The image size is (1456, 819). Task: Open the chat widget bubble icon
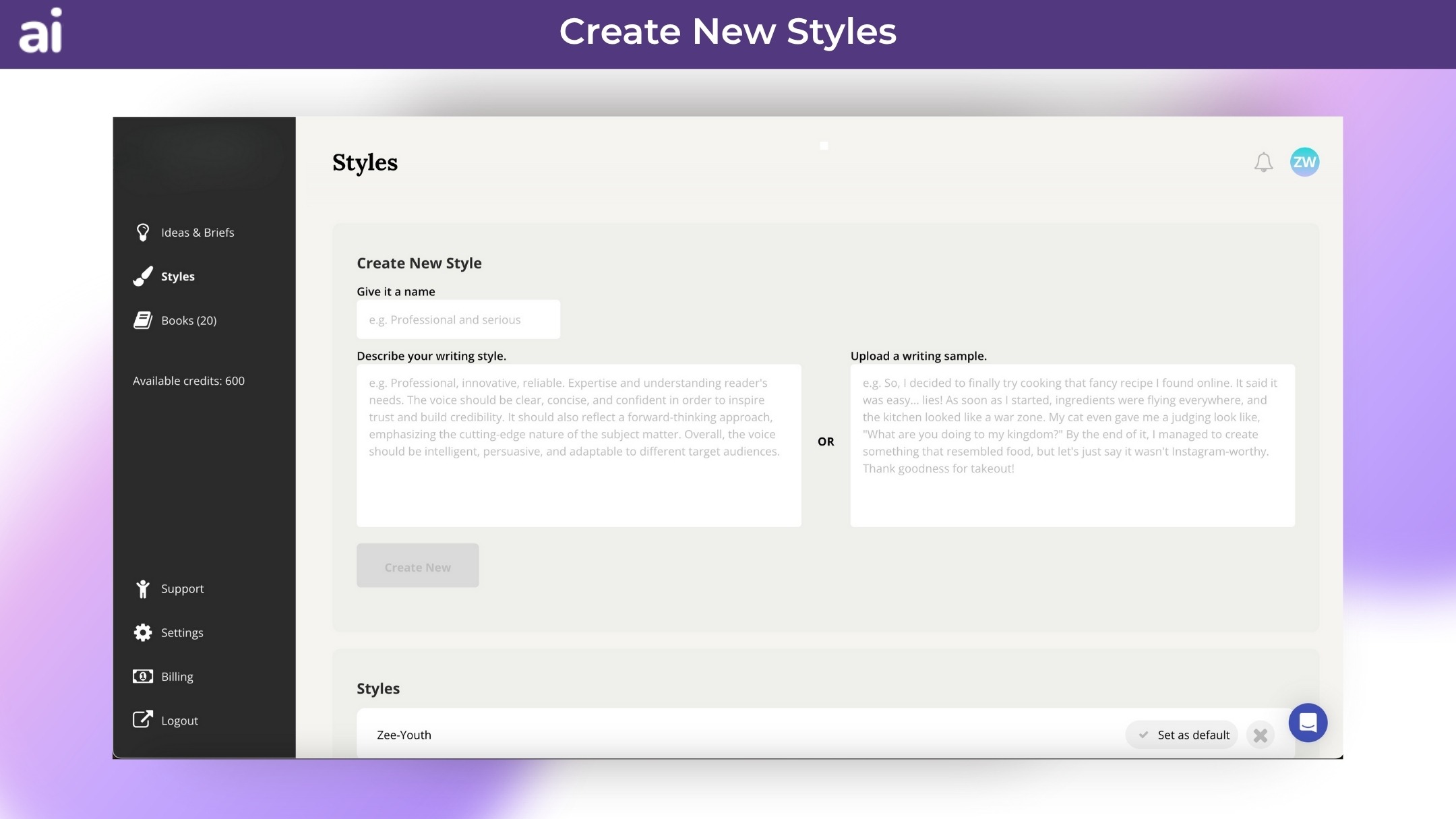click(x=1308, y=723)
